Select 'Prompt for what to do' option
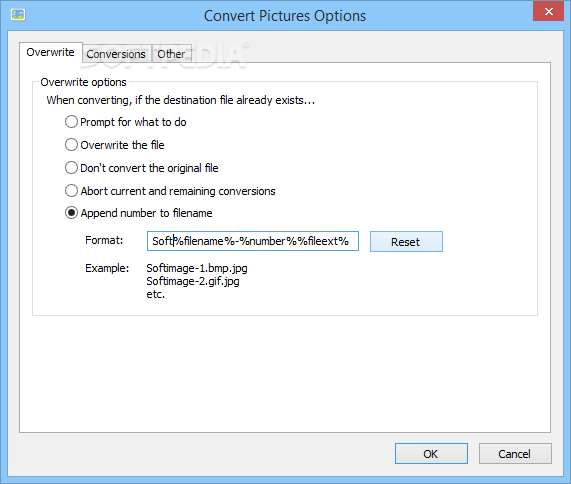The height and width of the screenshot is (484, 571). click(x=126, y=122)
